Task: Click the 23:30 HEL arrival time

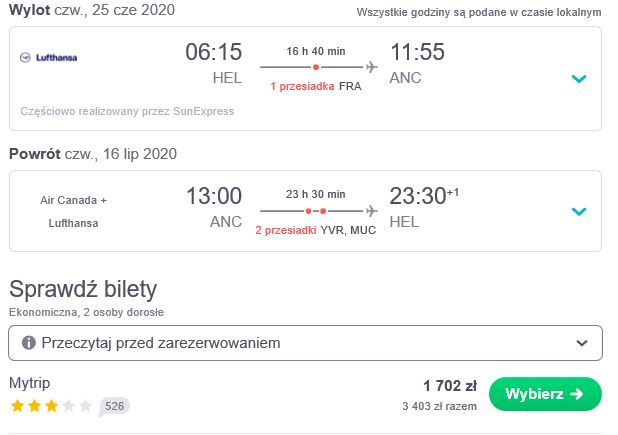Action: (418, 196)
